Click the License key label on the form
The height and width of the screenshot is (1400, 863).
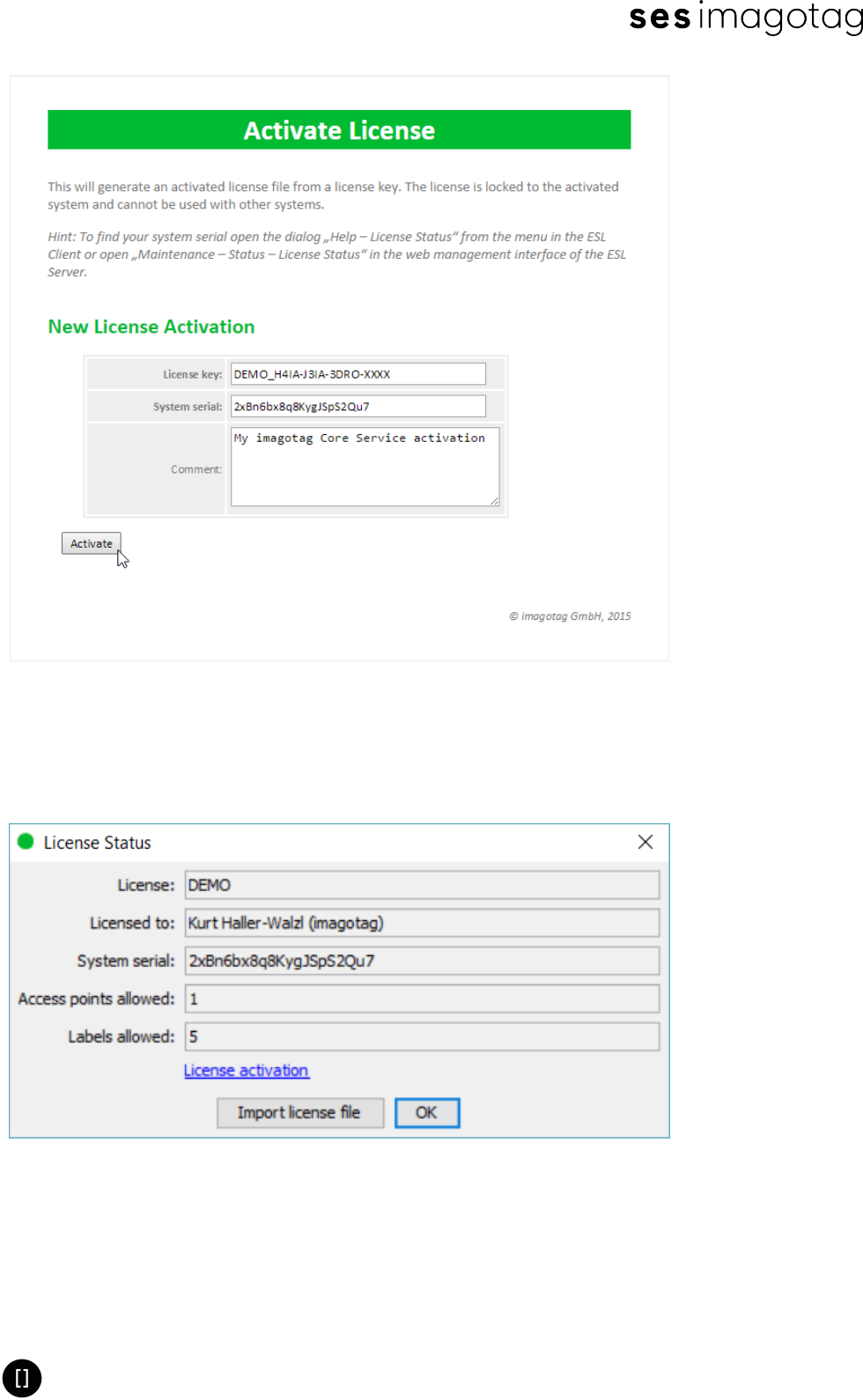point(193,374)
